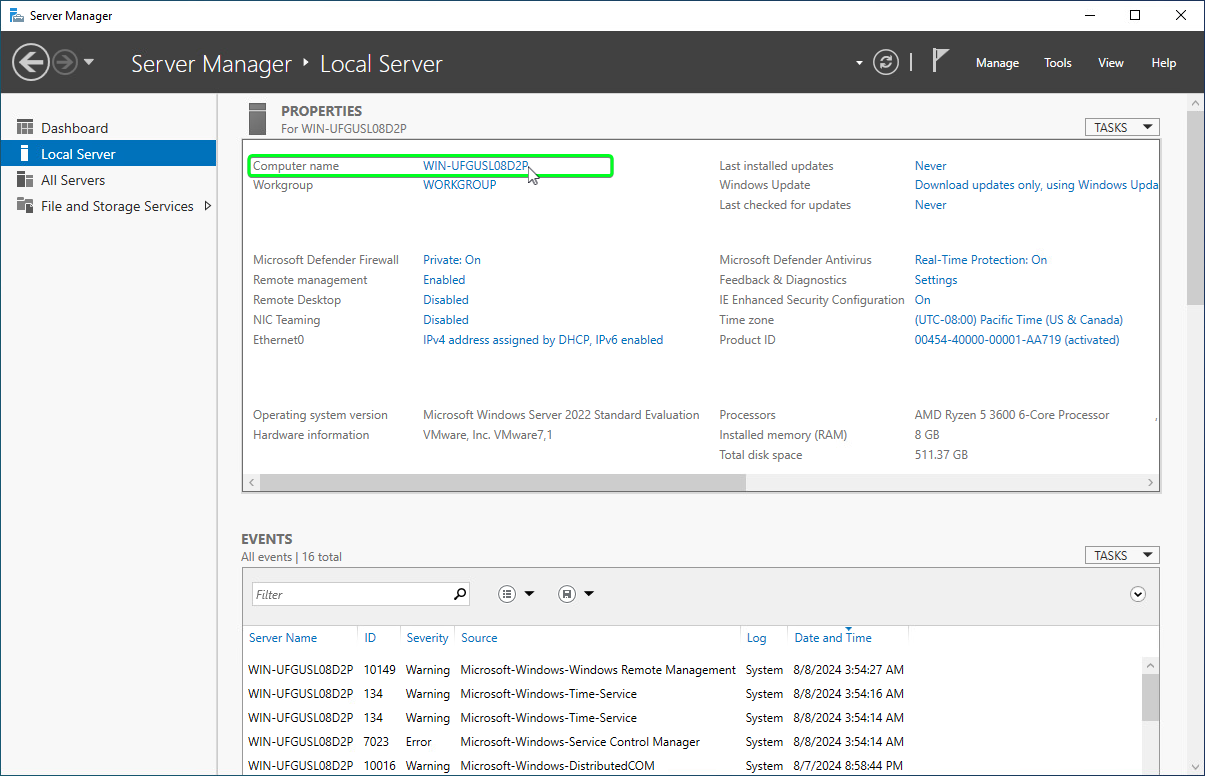Click the File and Storage Services icon
This screenshot has width=1205, height=776.
(25, 206)
